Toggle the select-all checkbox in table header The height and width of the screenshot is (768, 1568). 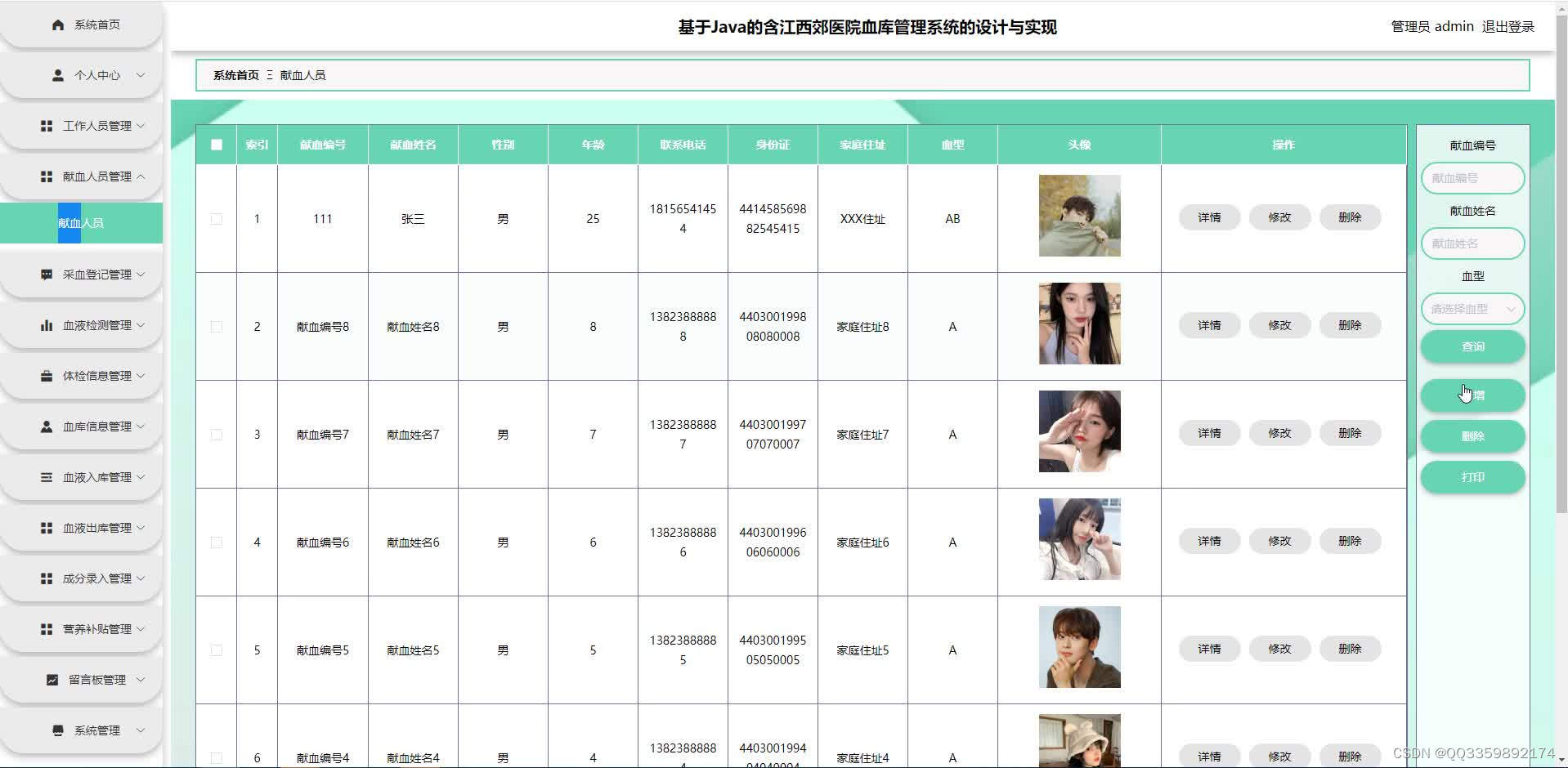pos(217,145)
